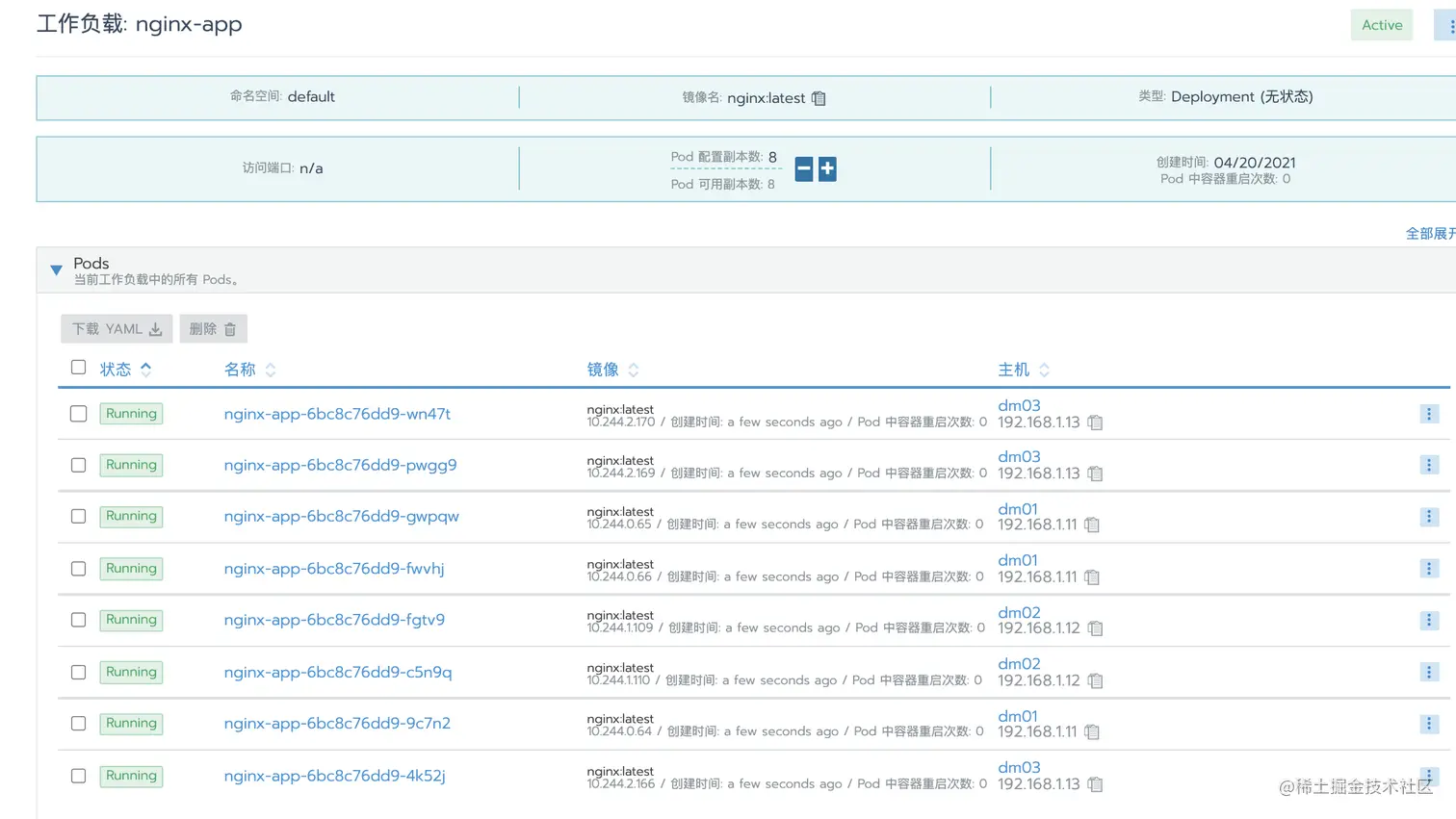Image resolution: width=1456 pixels, height=819 pixels.
Task: Select checkbox for pod fgtv9
Action: coord(79,620)
